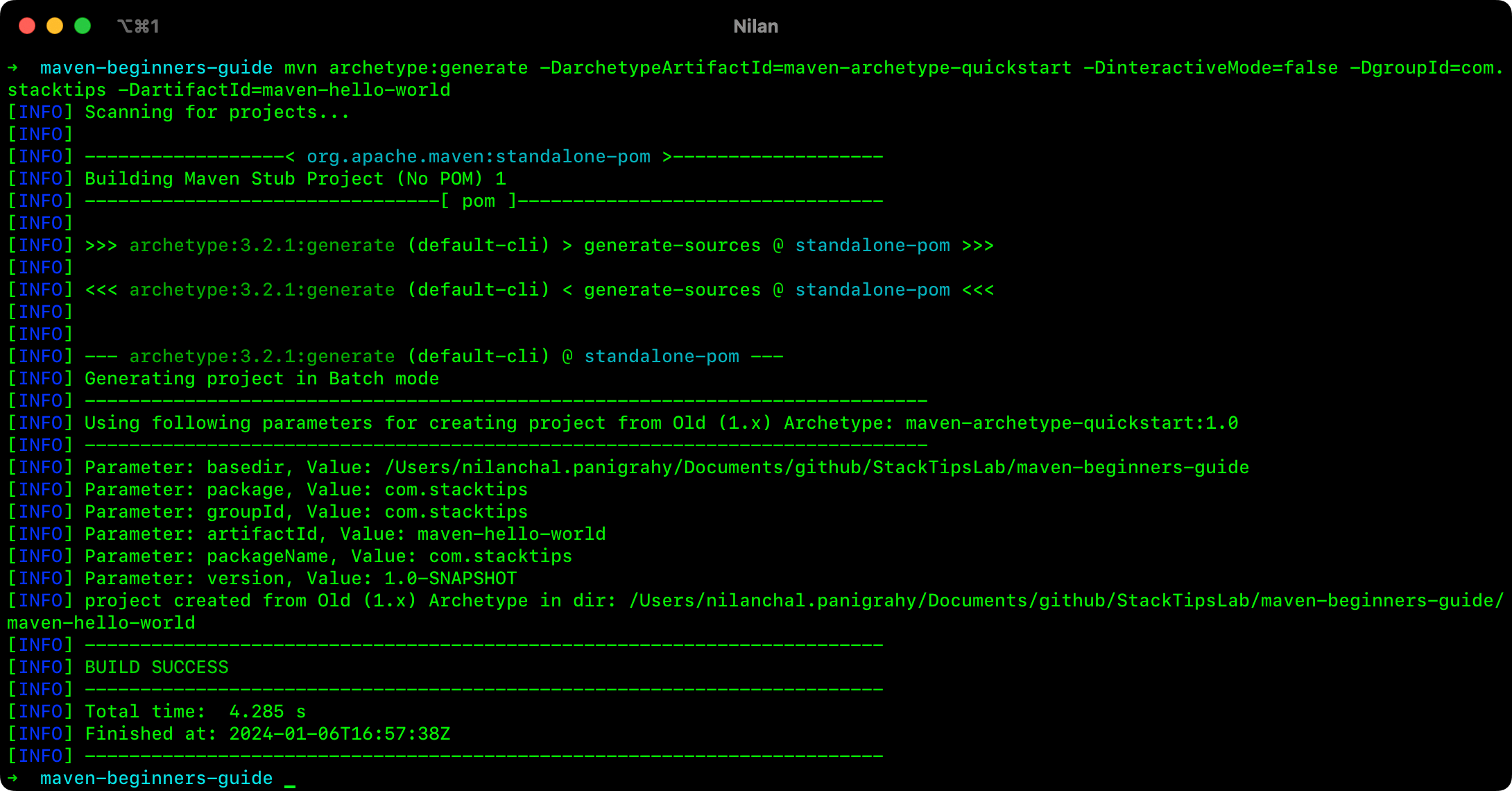Click the BUILD SUCCESS text

point(156,667)
